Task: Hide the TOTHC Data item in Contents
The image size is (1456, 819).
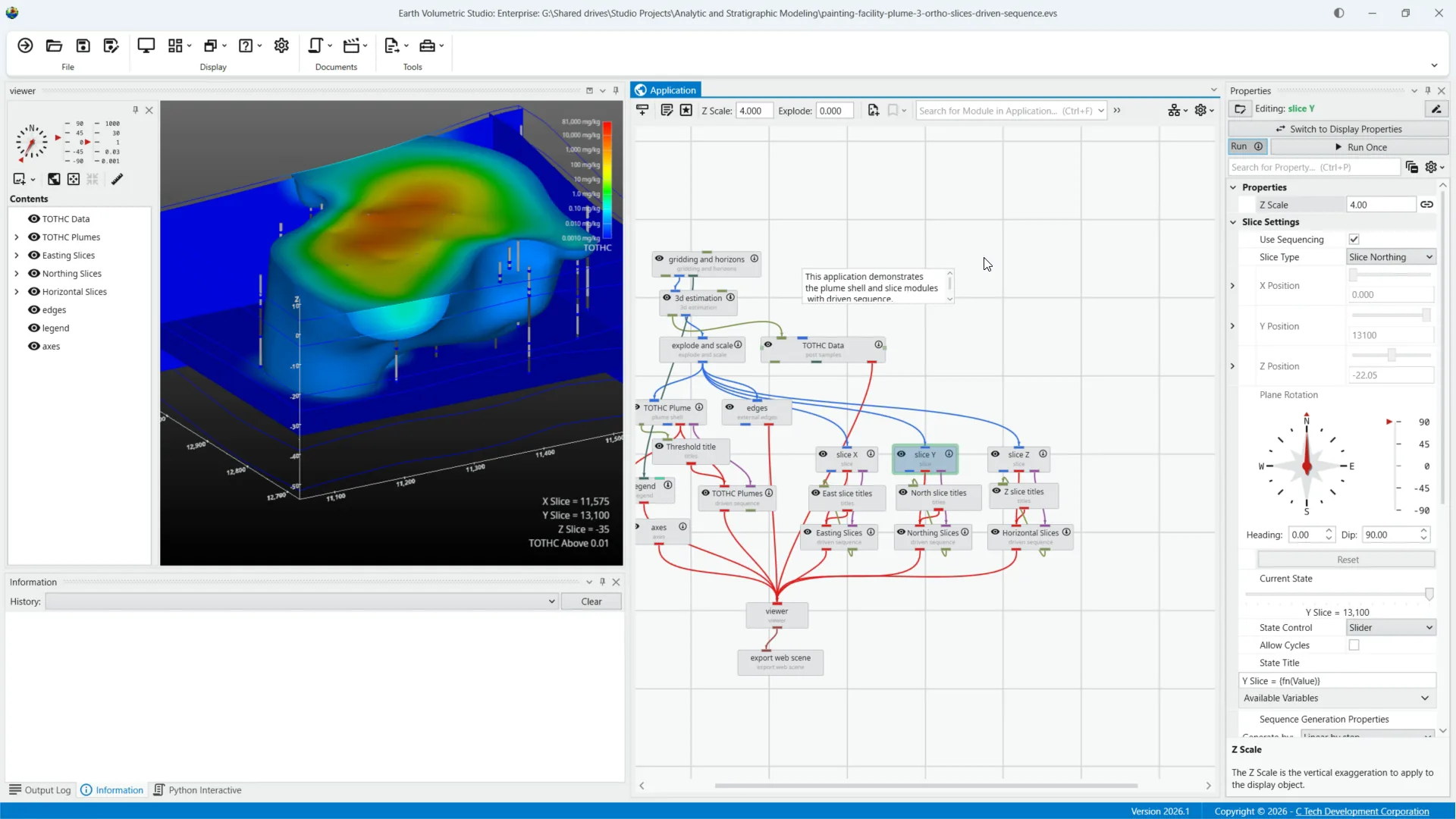Action: [x=34, y=218]
